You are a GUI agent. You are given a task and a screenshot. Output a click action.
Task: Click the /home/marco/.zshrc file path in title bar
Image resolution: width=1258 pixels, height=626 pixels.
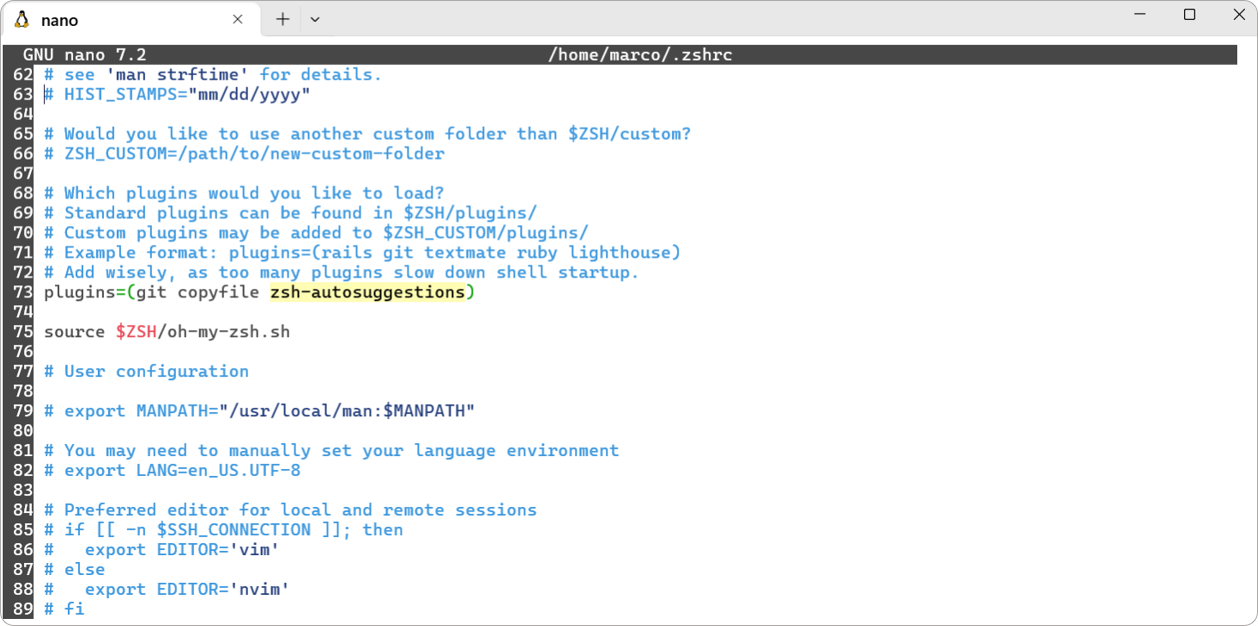pos(640,54)
